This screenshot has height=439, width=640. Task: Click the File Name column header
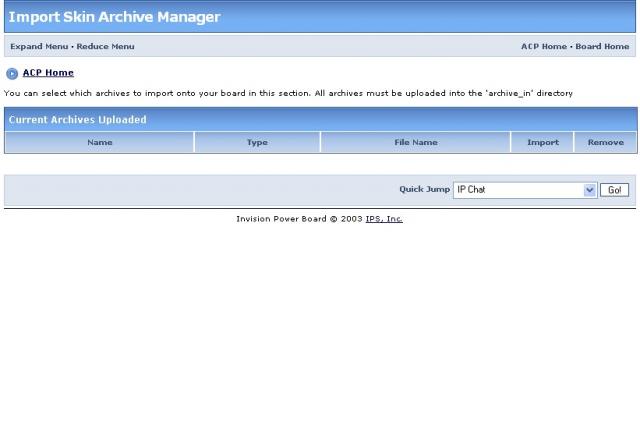[416, 142]
